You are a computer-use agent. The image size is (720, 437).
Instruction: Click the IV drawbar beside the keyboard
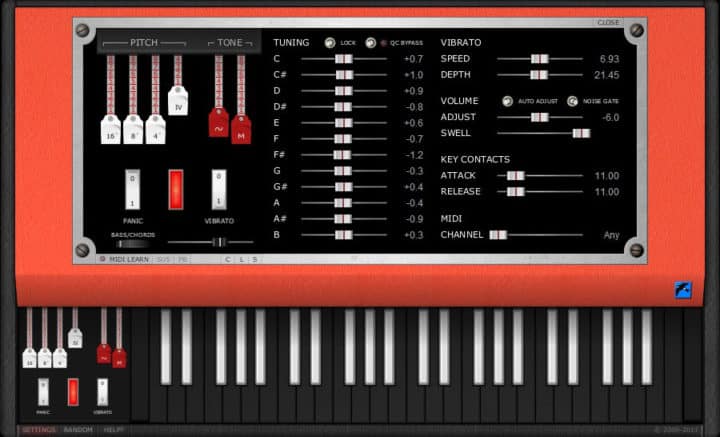pos(75,338)
